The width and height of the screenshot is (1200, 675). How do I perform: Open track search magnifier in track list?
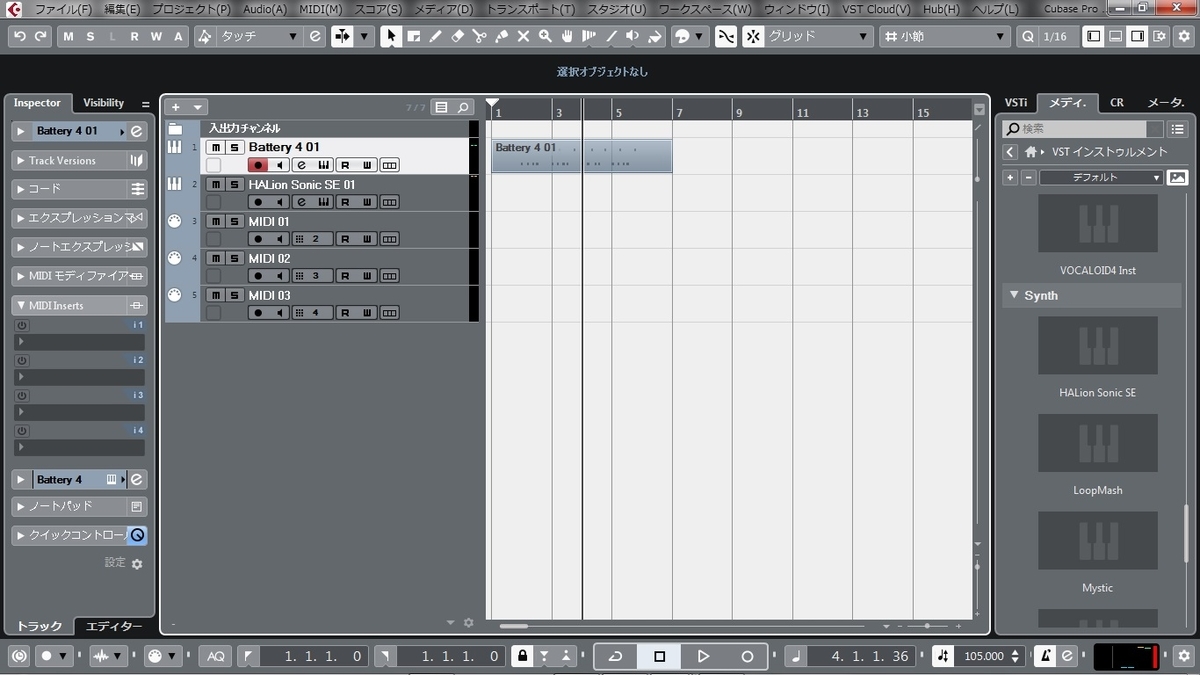coord(463,107)
